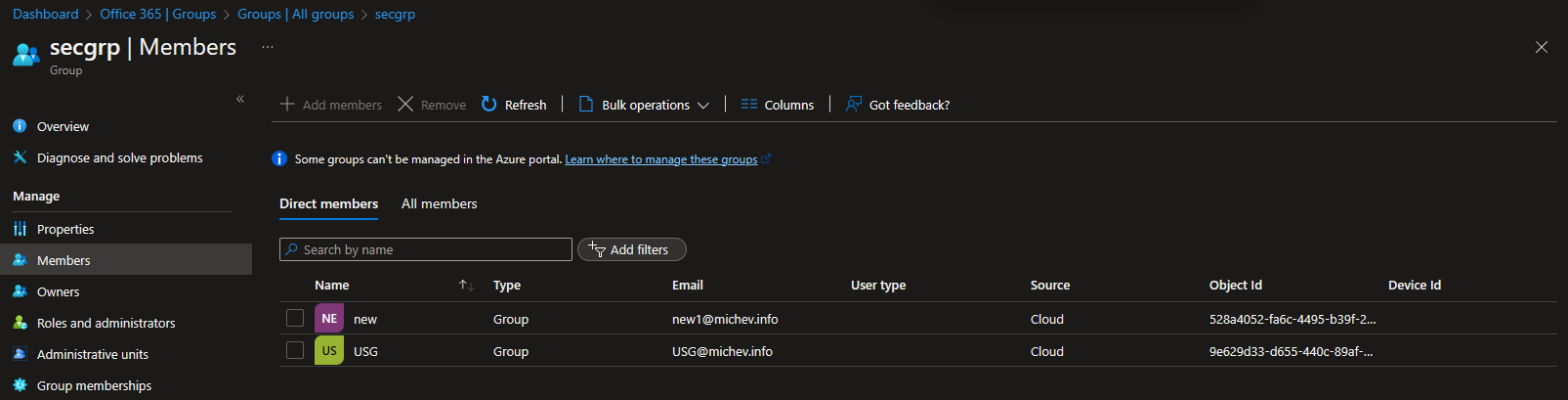Click the Type column header
This screenshot has height=400, width=1568.
507,286
